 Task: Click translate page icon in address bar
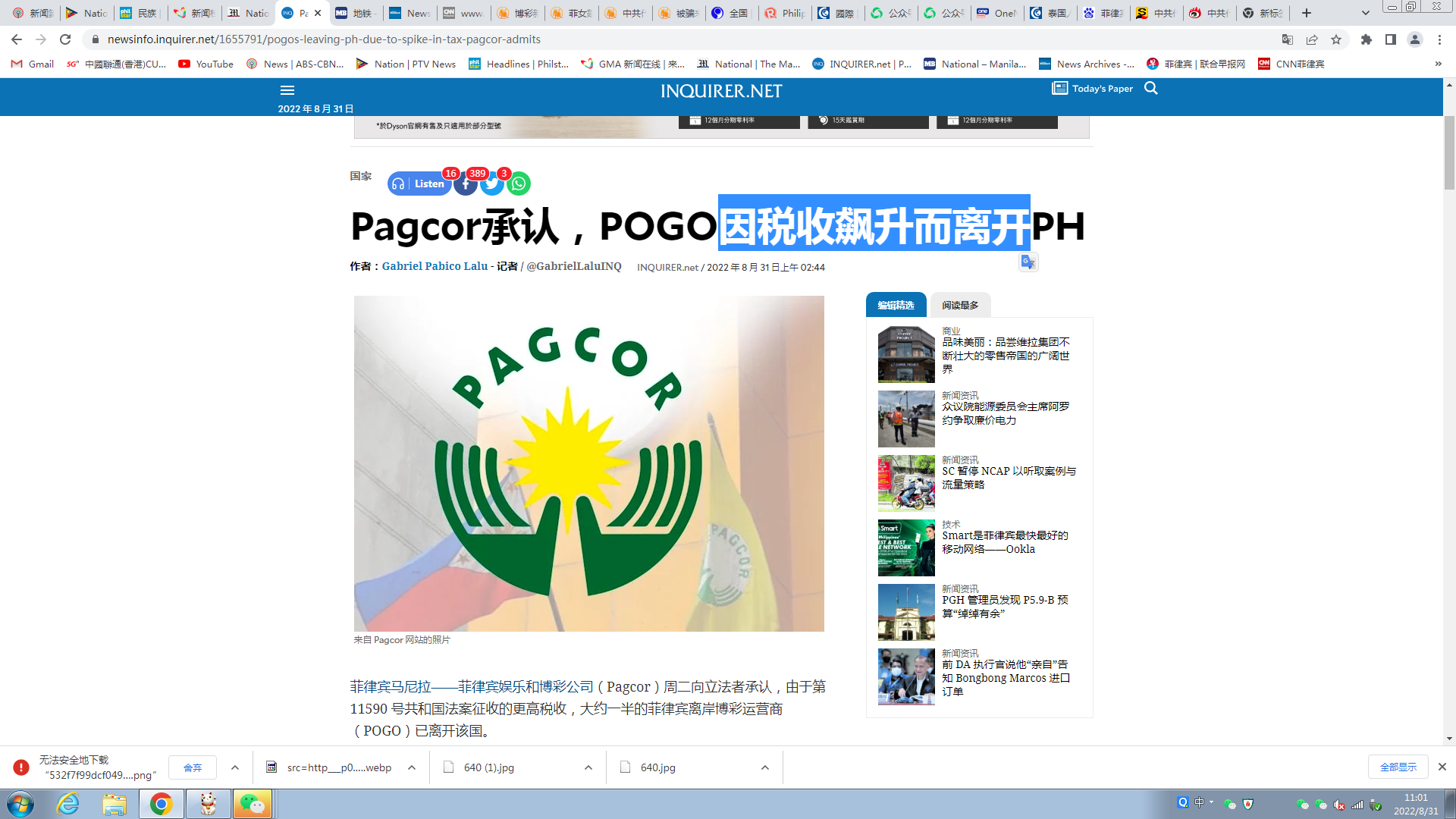1288,39
